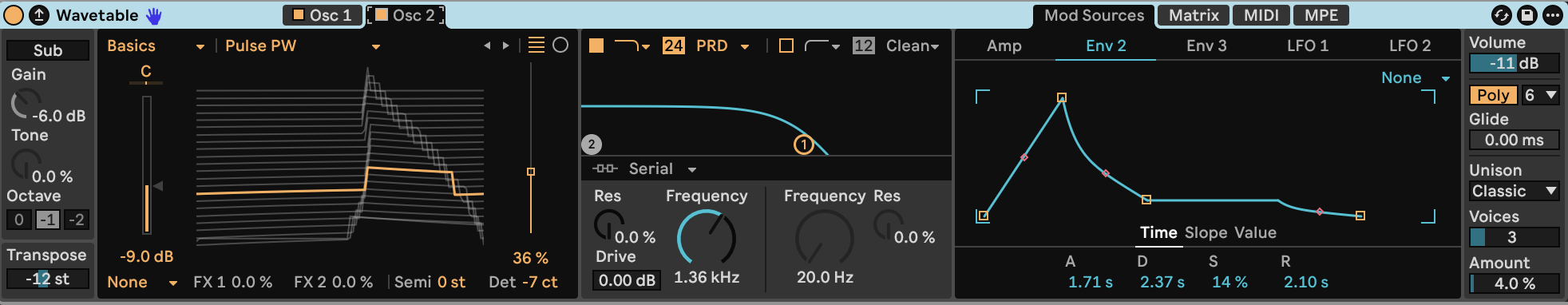The width and height of the screenshot is (1568, 305).
Task: Click the Sub Gain knob
Action: click(x=25, y=104)
